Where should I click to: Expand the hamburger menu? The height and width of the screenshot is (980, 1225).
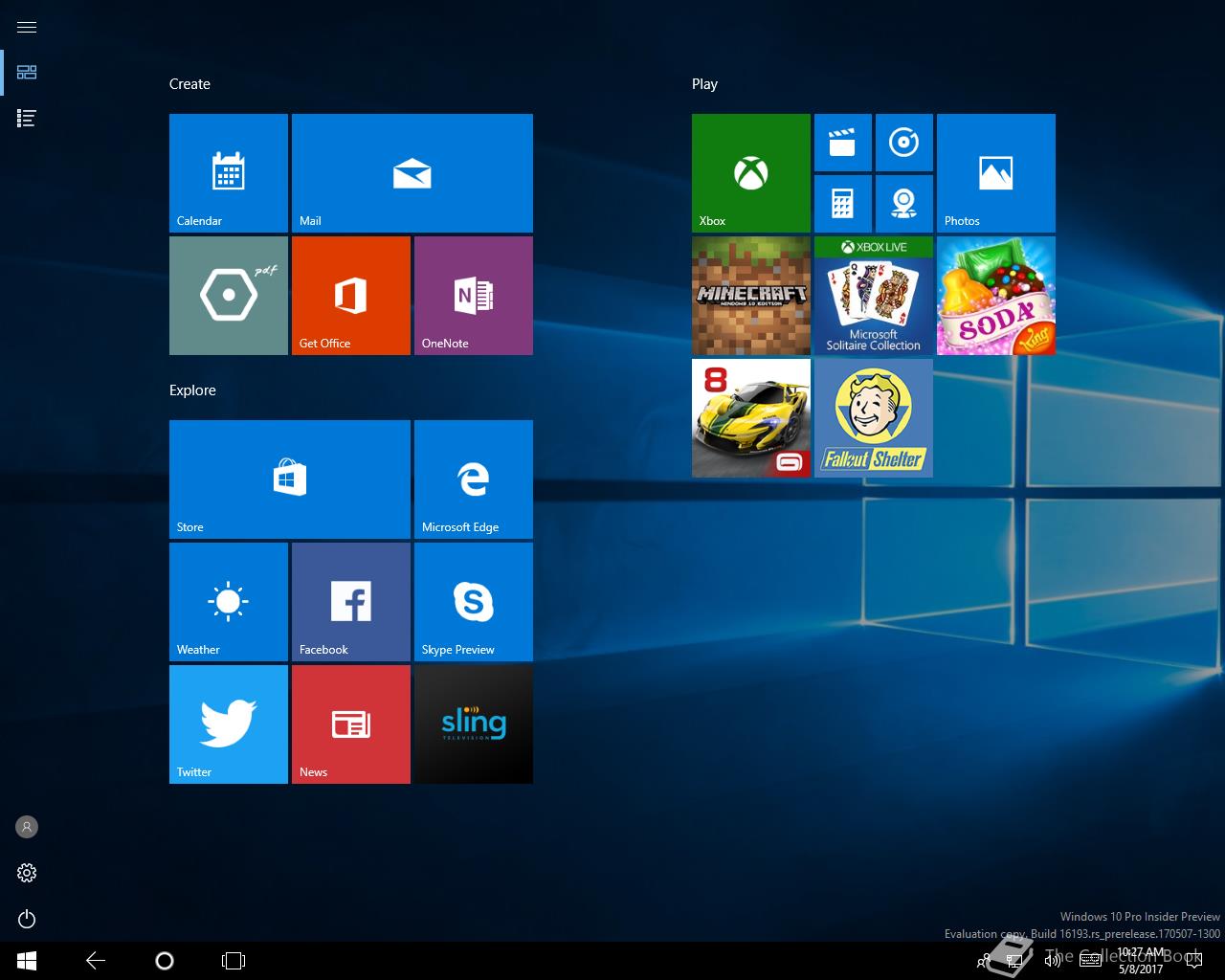pyautogui.click(x=27, y=27)
